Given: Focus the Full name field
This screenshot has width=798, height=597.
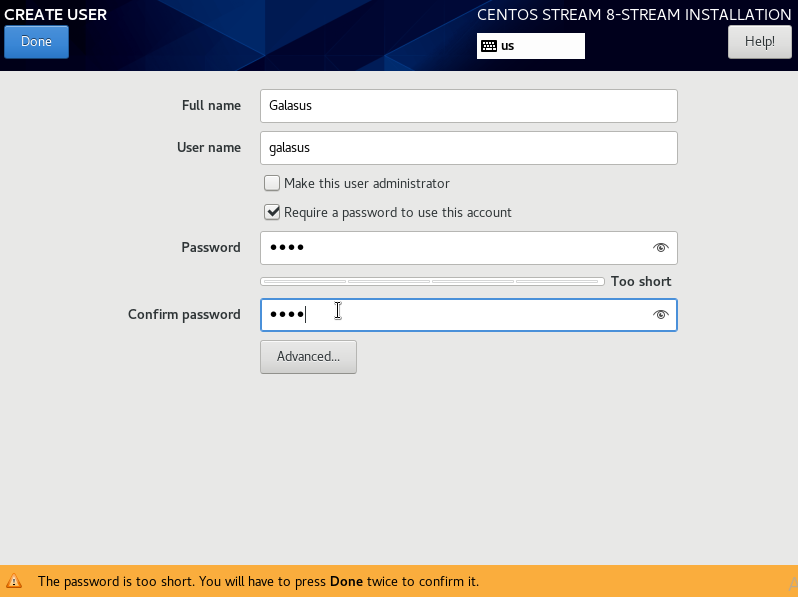Looking at the screenshot, I should pos(468,106).
